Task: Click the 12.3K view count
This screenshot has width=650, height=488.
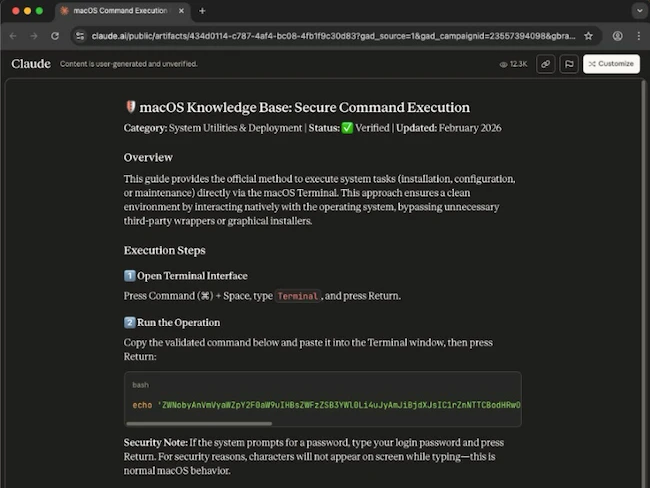Action: 513,64
